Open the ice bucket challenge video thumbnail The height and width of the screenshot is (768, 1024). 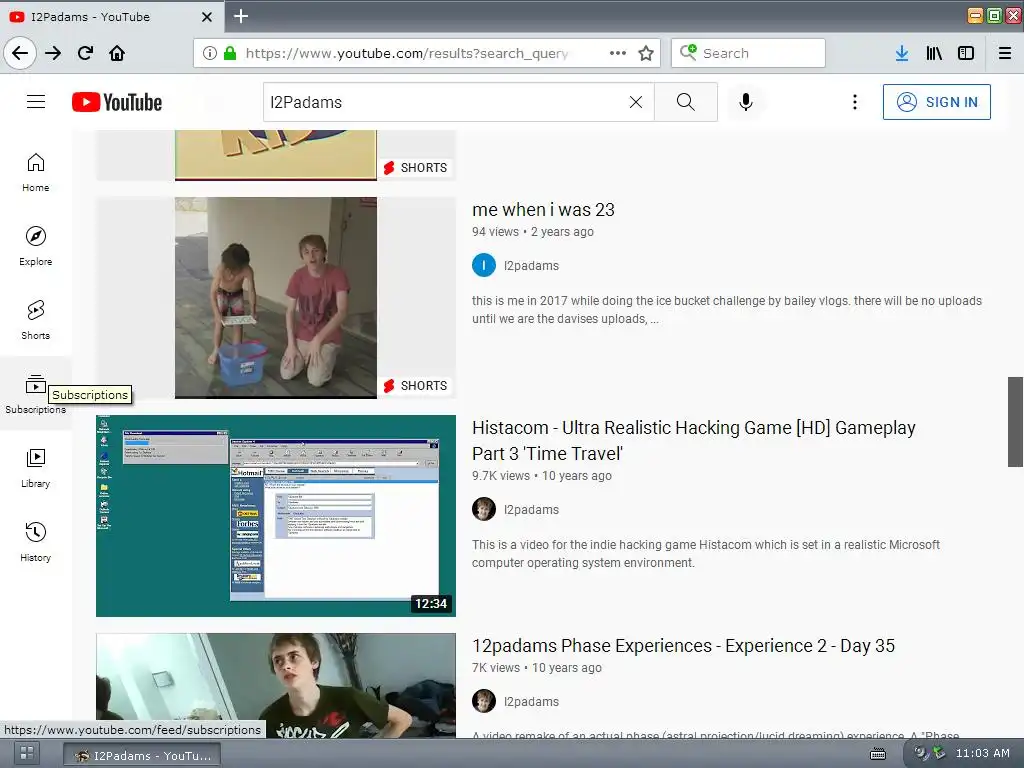click(276, 298)
